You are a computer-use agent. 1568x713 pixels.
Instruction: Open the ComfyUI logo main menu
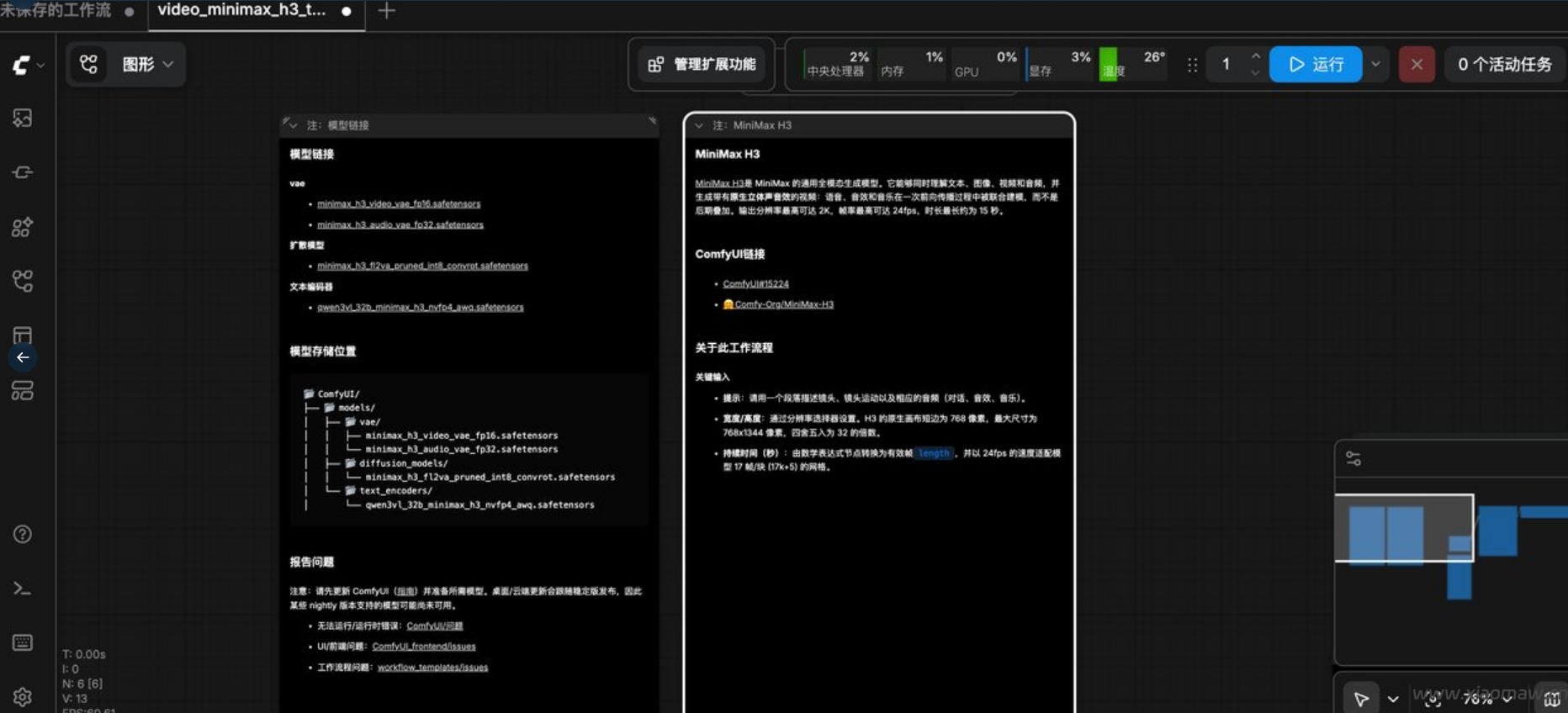[22, 65]
